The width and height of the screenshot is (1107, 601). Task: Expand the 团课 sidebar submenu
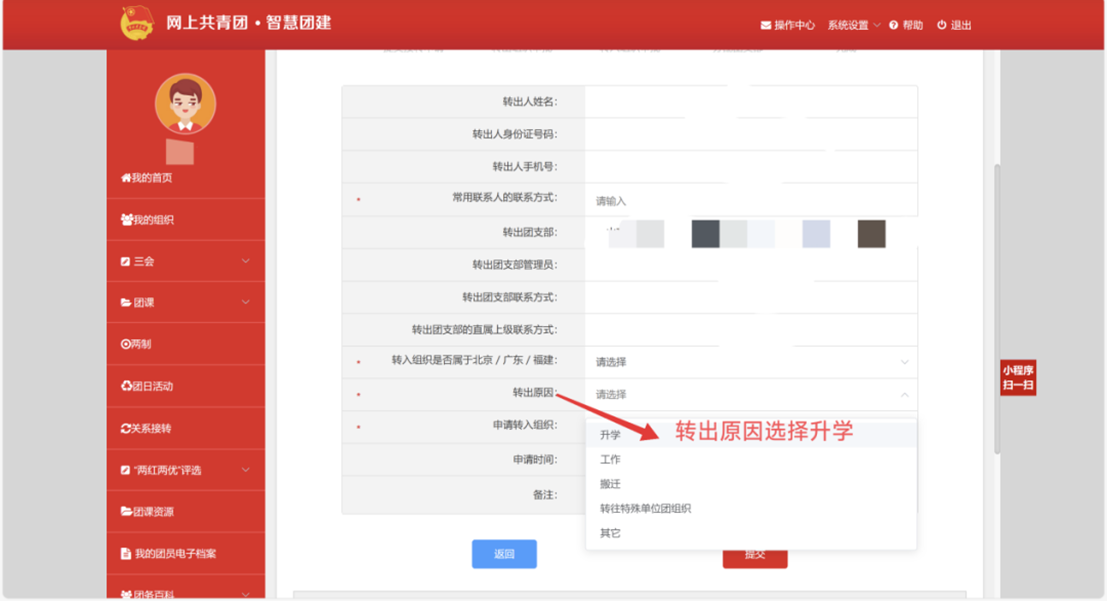[x=185, y=302]
